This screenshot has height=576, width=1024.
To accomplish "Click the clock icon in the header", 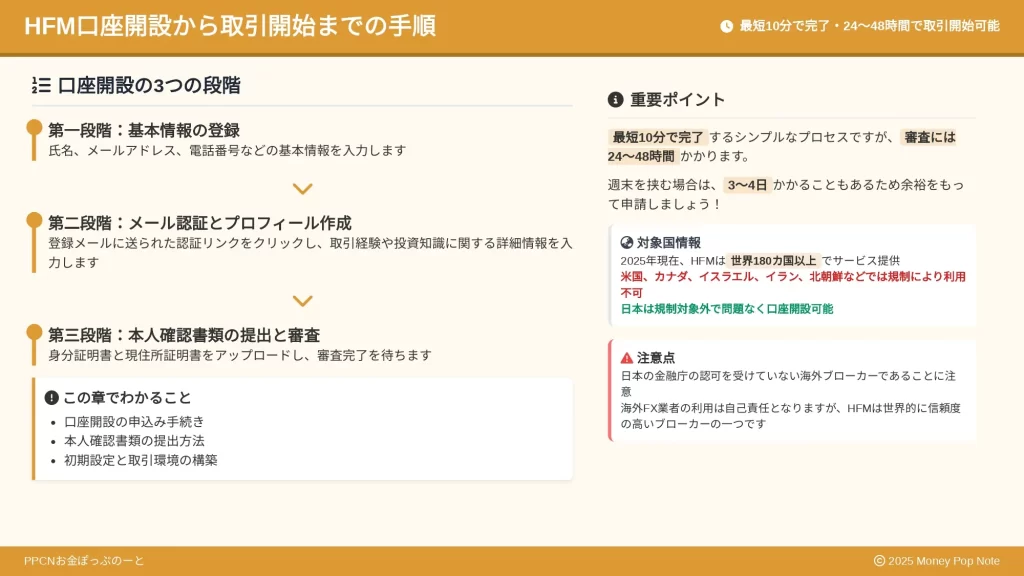I will point(726,26).
